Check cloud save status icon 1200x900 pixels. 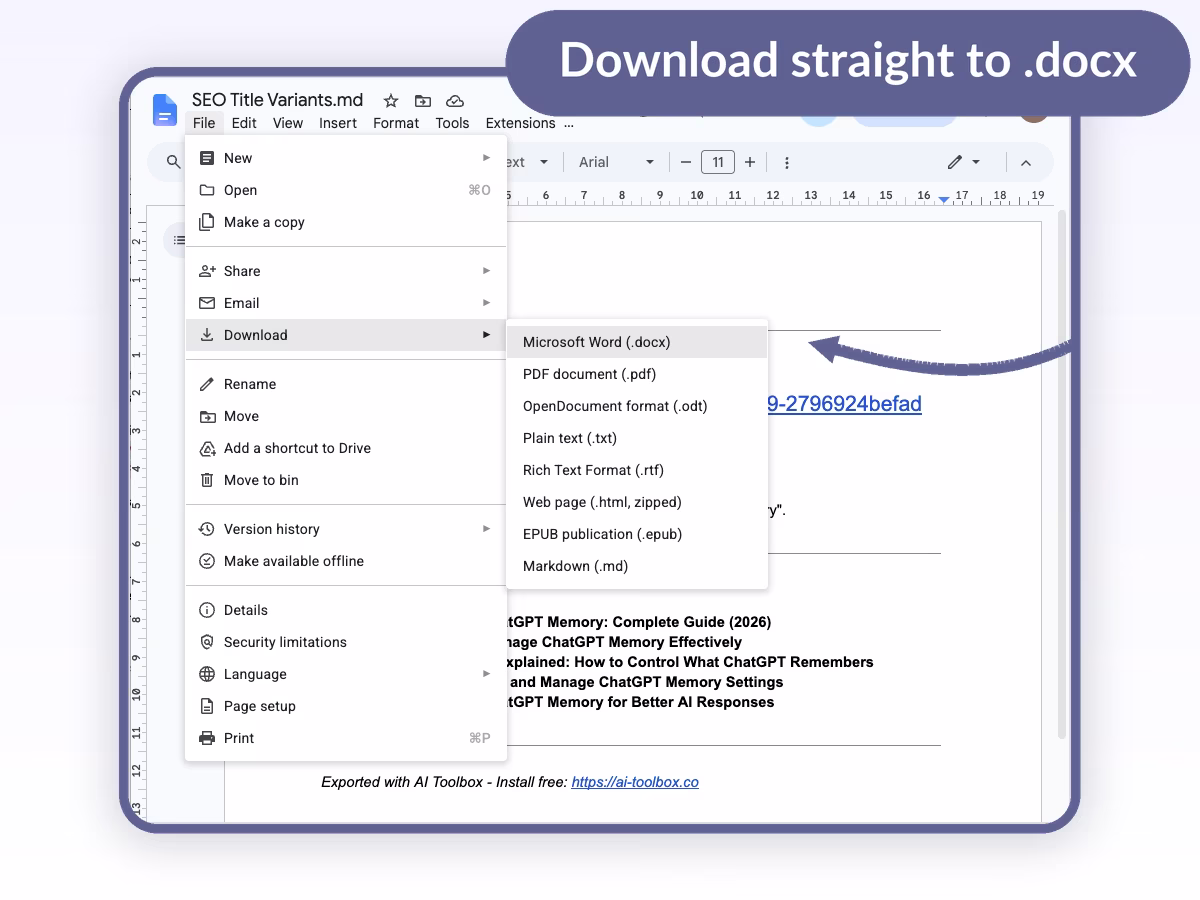[x=455, y=101]
